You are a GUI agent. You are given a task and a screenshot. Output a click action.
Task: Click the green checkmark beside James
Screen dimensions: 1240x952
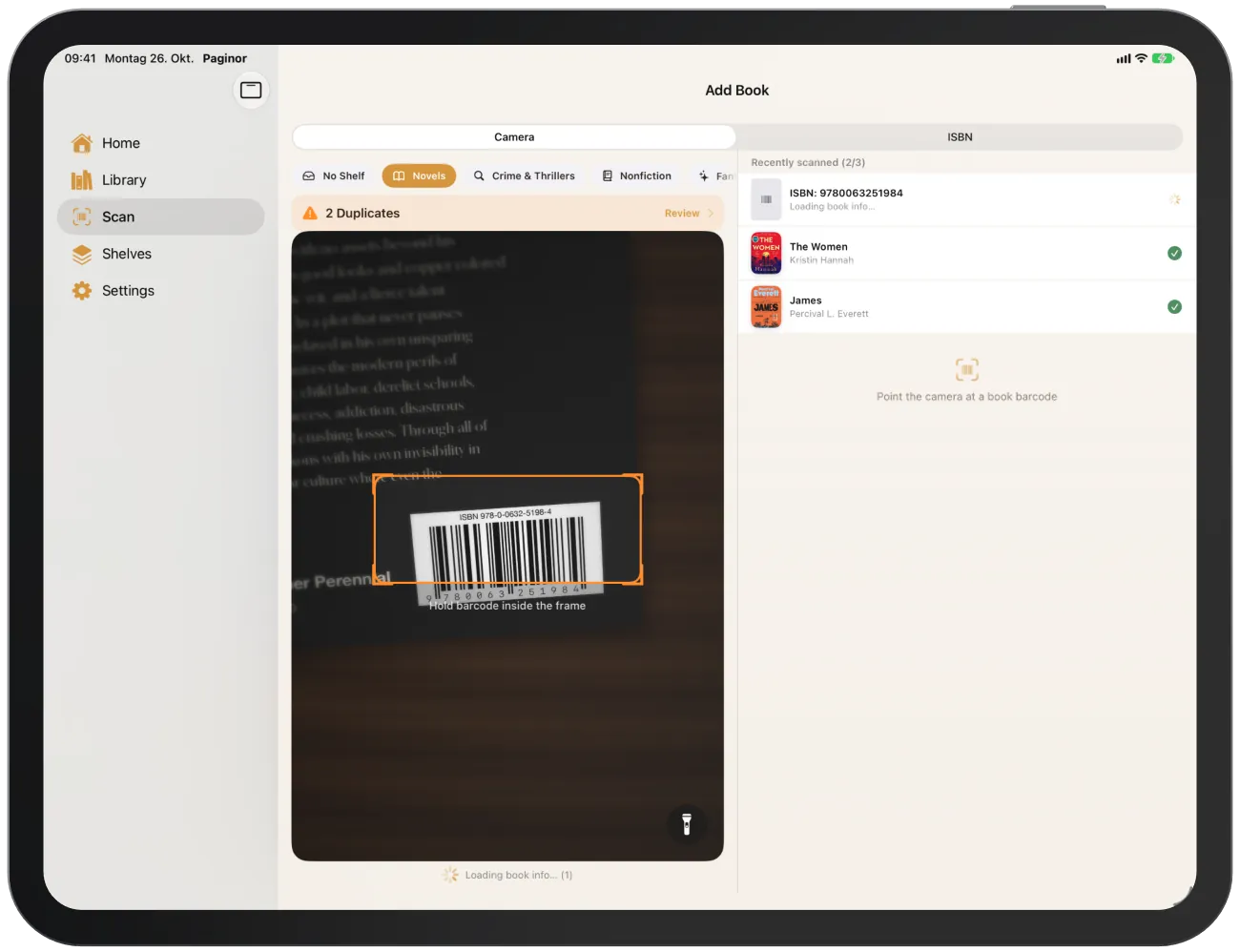[x=1174, y=307]
